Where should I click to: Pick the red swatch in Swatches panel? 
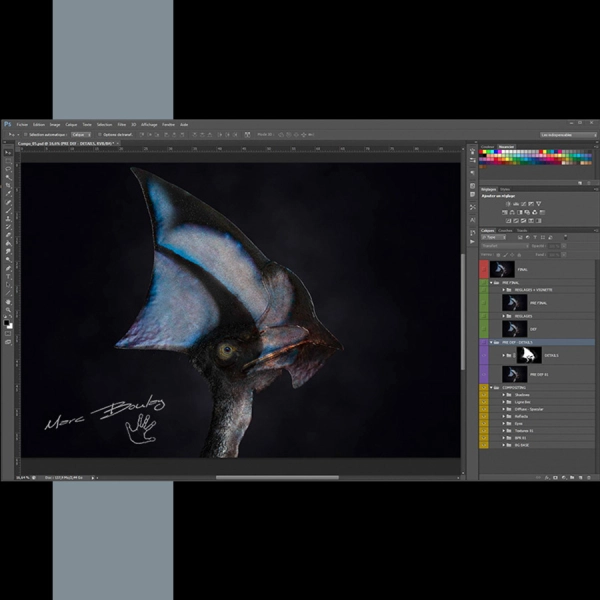point(481,152)
